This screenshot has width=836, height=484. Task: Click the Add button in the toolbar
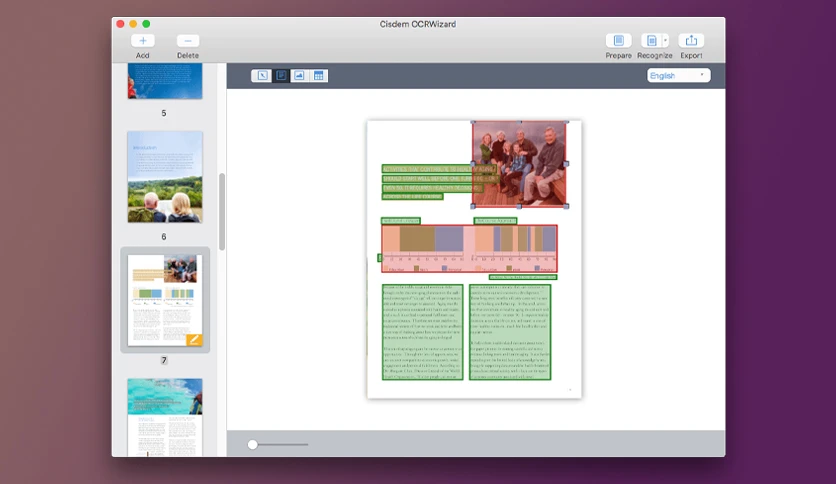click(142, 41)
